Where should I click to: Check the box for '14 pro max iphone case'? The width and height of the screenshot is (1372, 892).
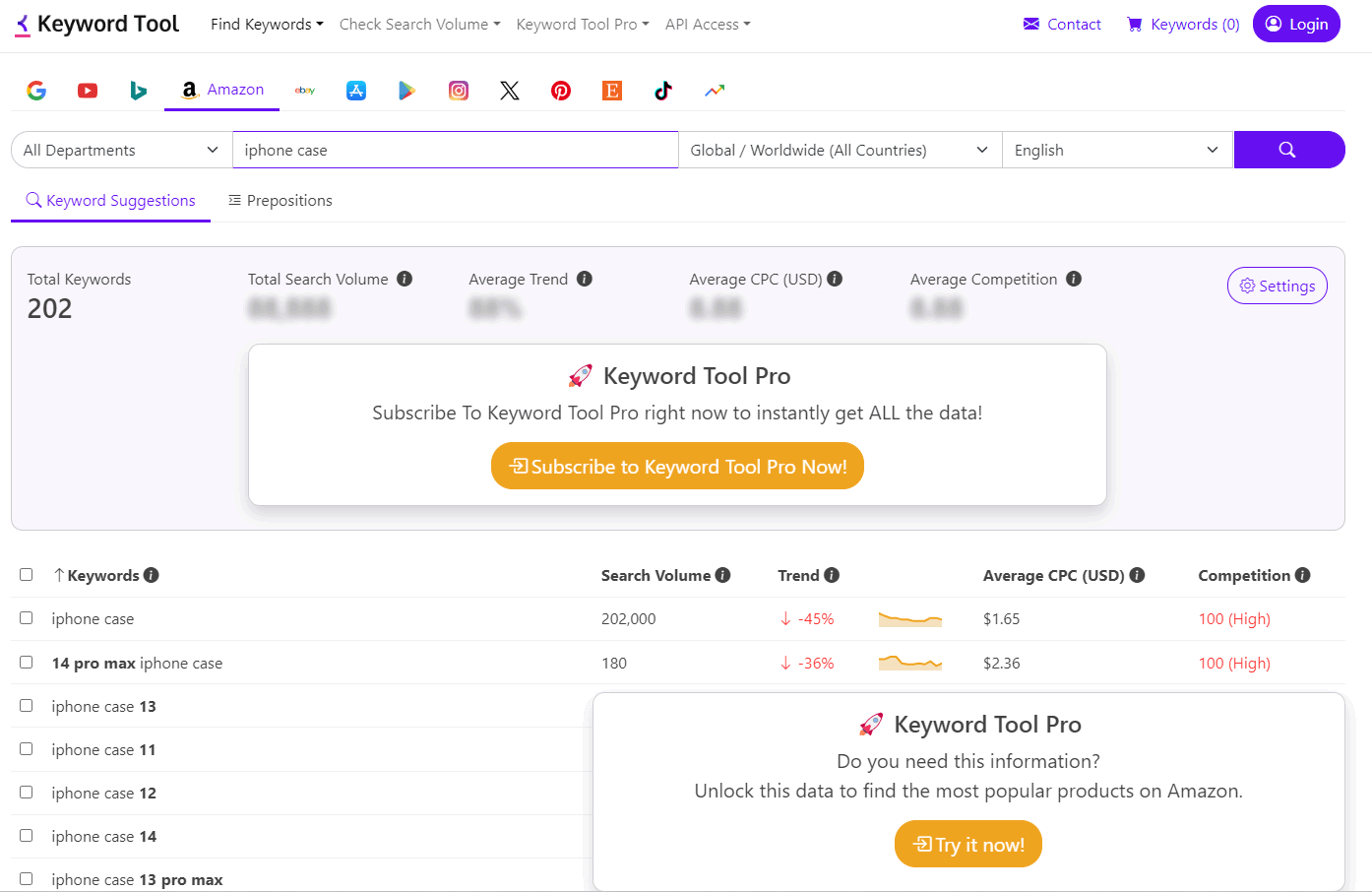[x=27, y=663]
